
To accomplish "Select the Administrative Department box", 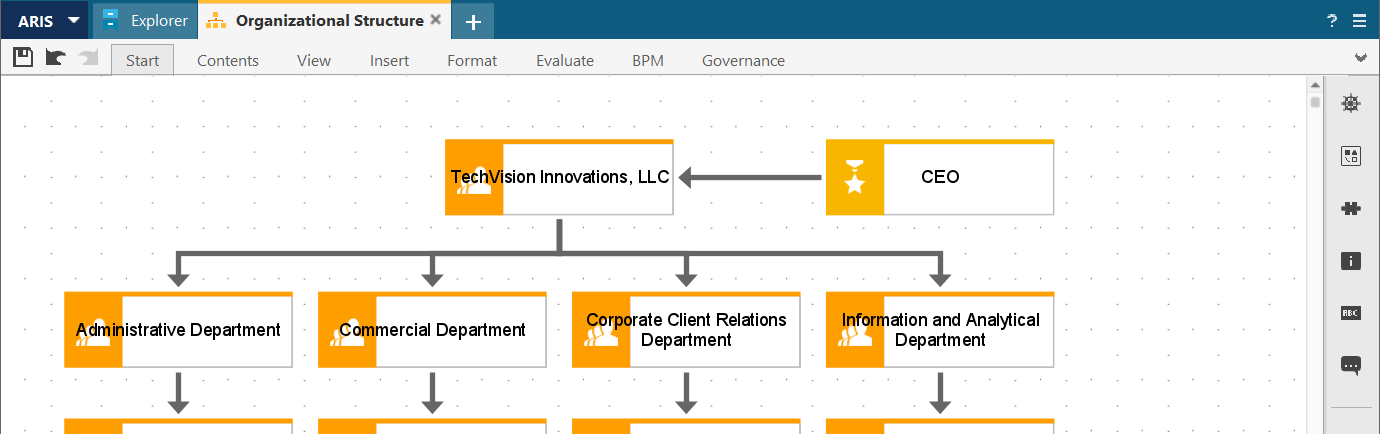I will 178,330.
